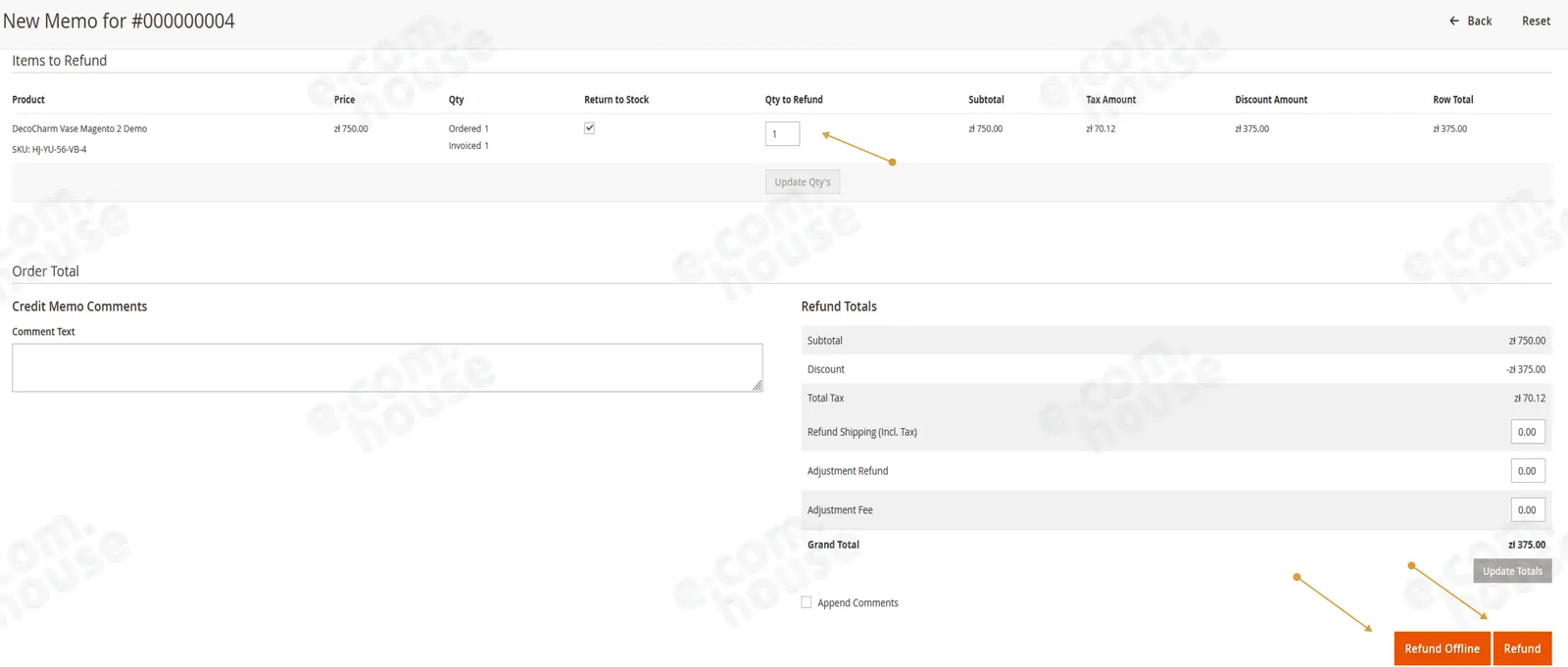Select product name DecoCharm Vase Magento 2 Demo
1568x667 pixels.
(x=79, y=128)
